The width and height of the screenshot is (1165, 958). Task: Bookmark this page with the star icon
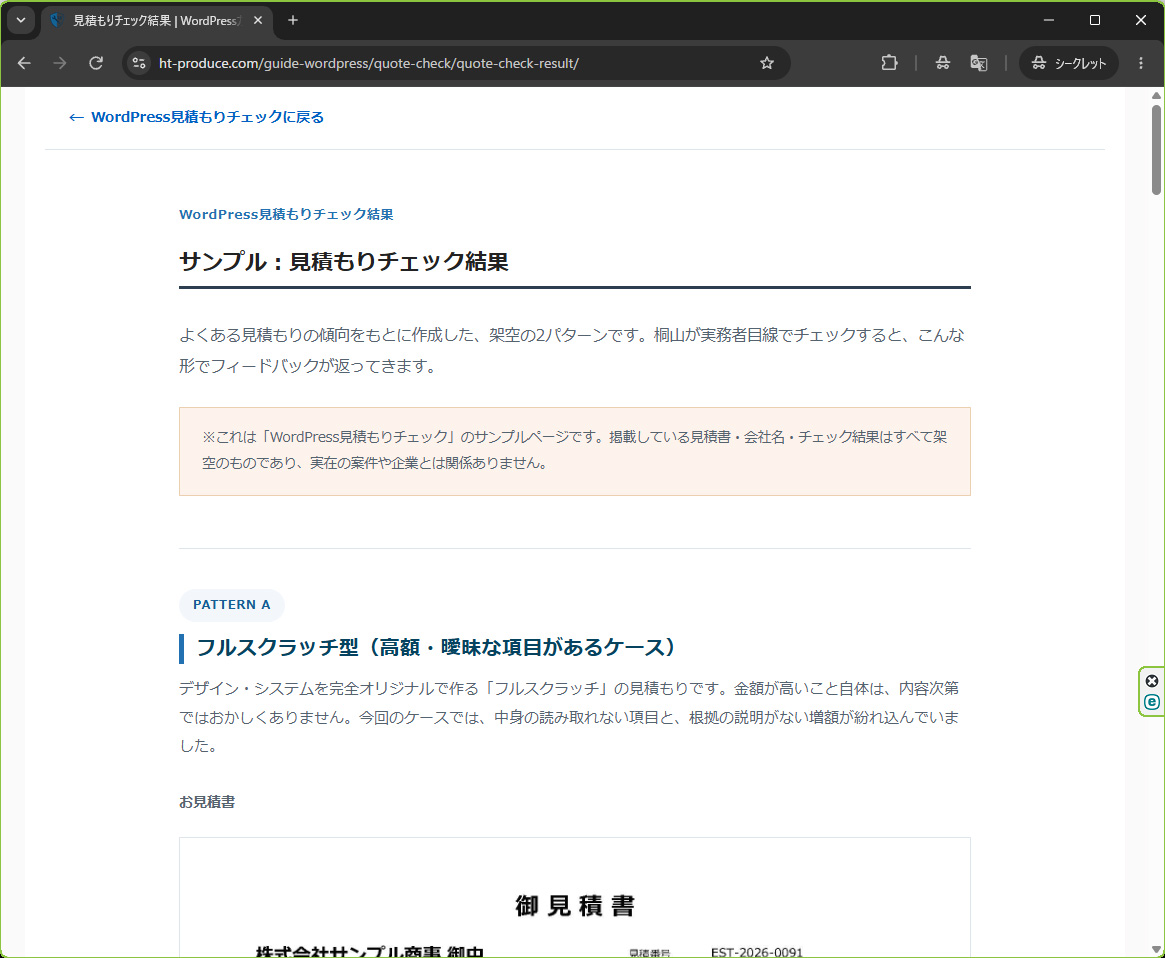click(767, 63)
